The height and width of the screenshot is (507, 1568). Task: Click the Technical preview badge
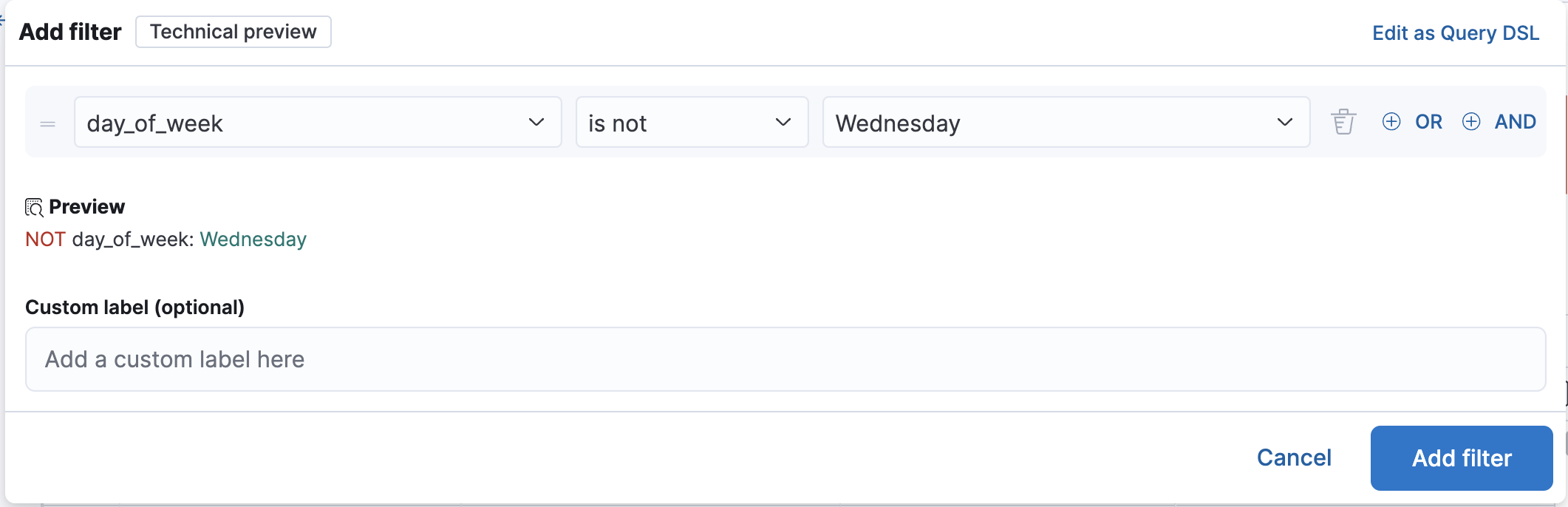point(233,32)
